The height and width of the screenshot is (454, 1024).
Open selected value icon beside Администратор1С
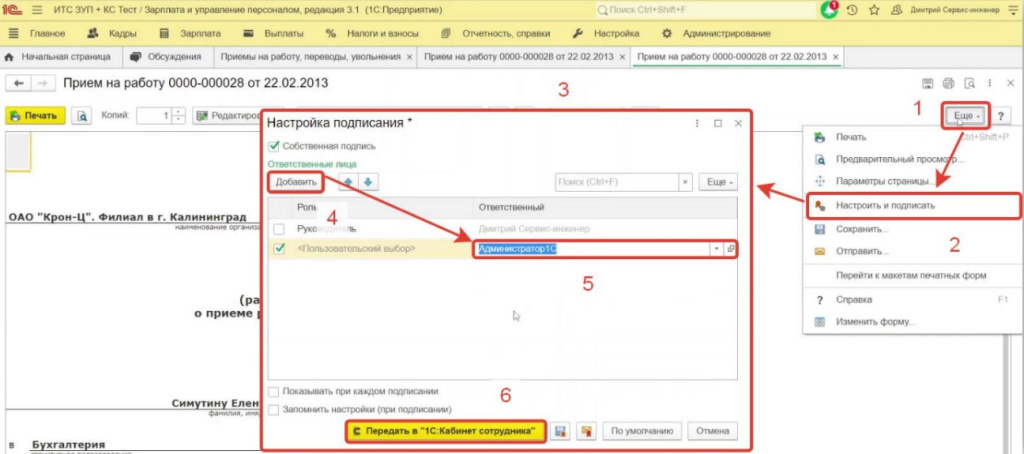731,249
